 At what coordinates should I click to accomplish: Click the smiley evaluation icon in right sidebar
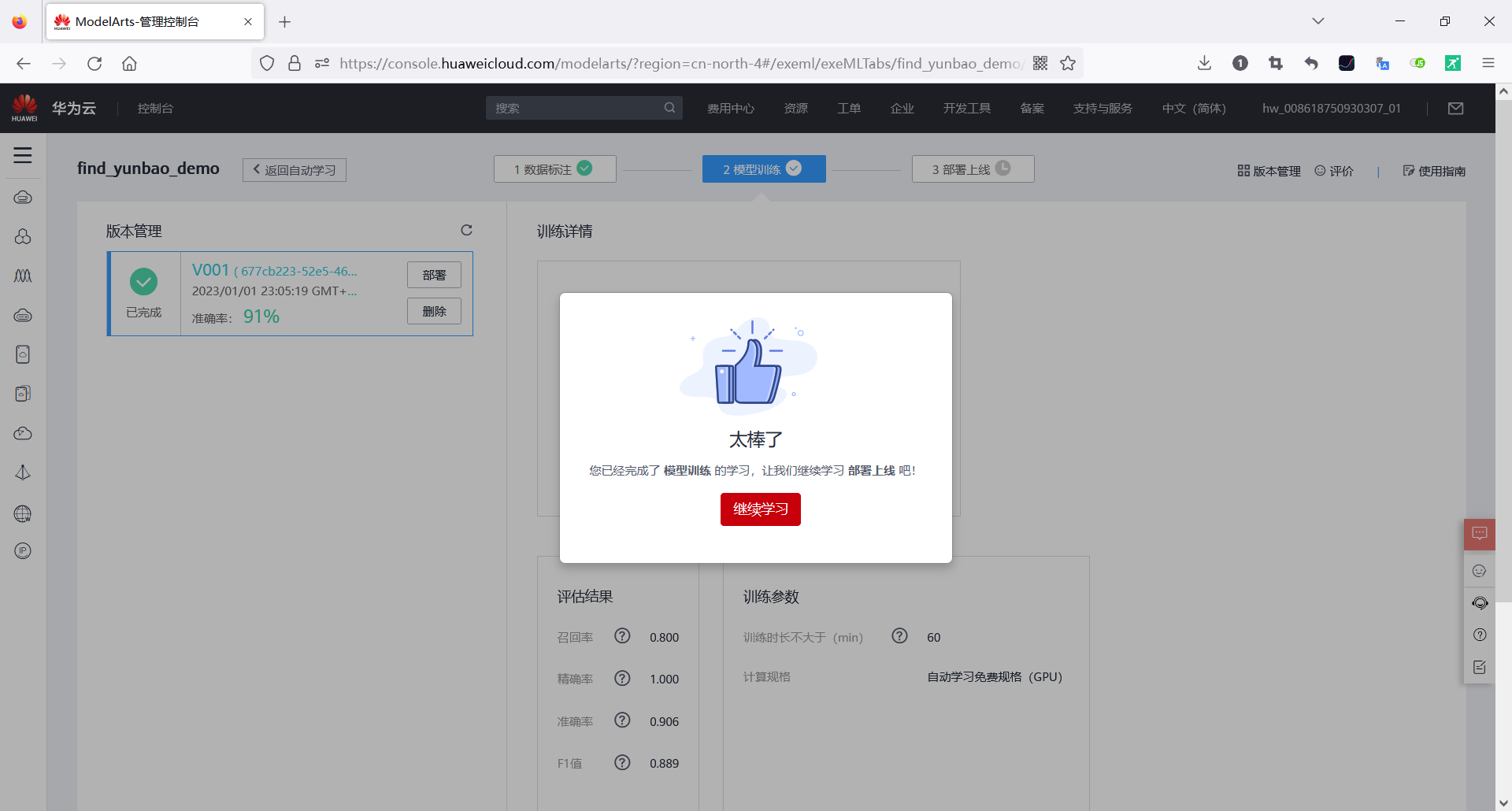(x=1480, y=571)
